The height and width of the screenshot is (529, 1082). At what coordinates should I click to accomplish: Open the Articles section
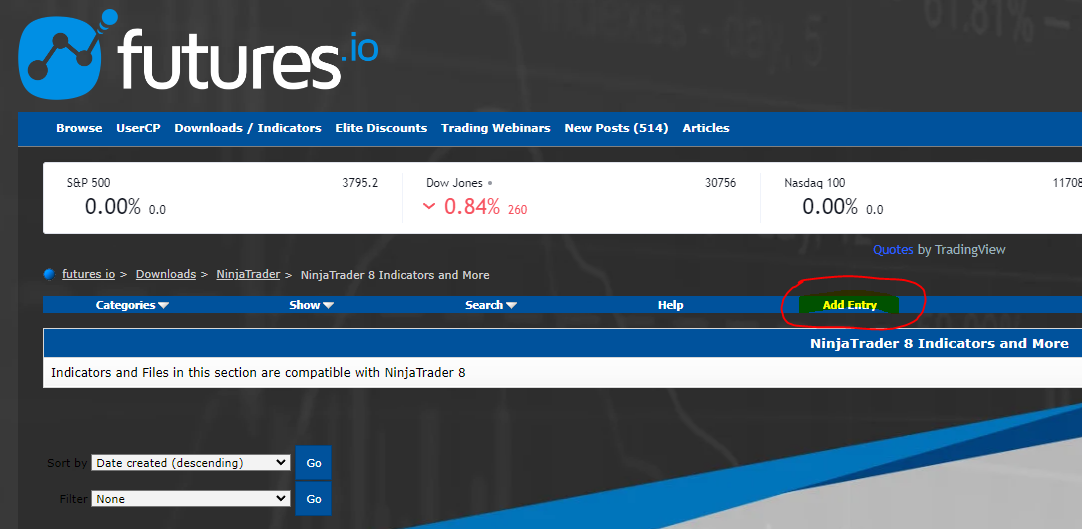point(706,128)
